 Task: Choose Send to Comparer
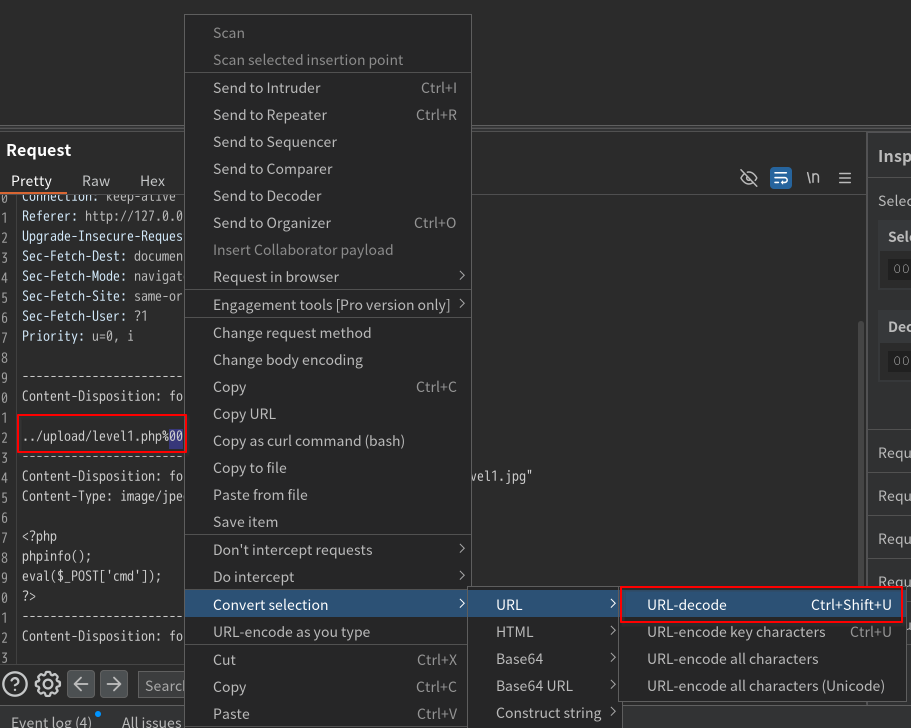click(x=328, y=169)
